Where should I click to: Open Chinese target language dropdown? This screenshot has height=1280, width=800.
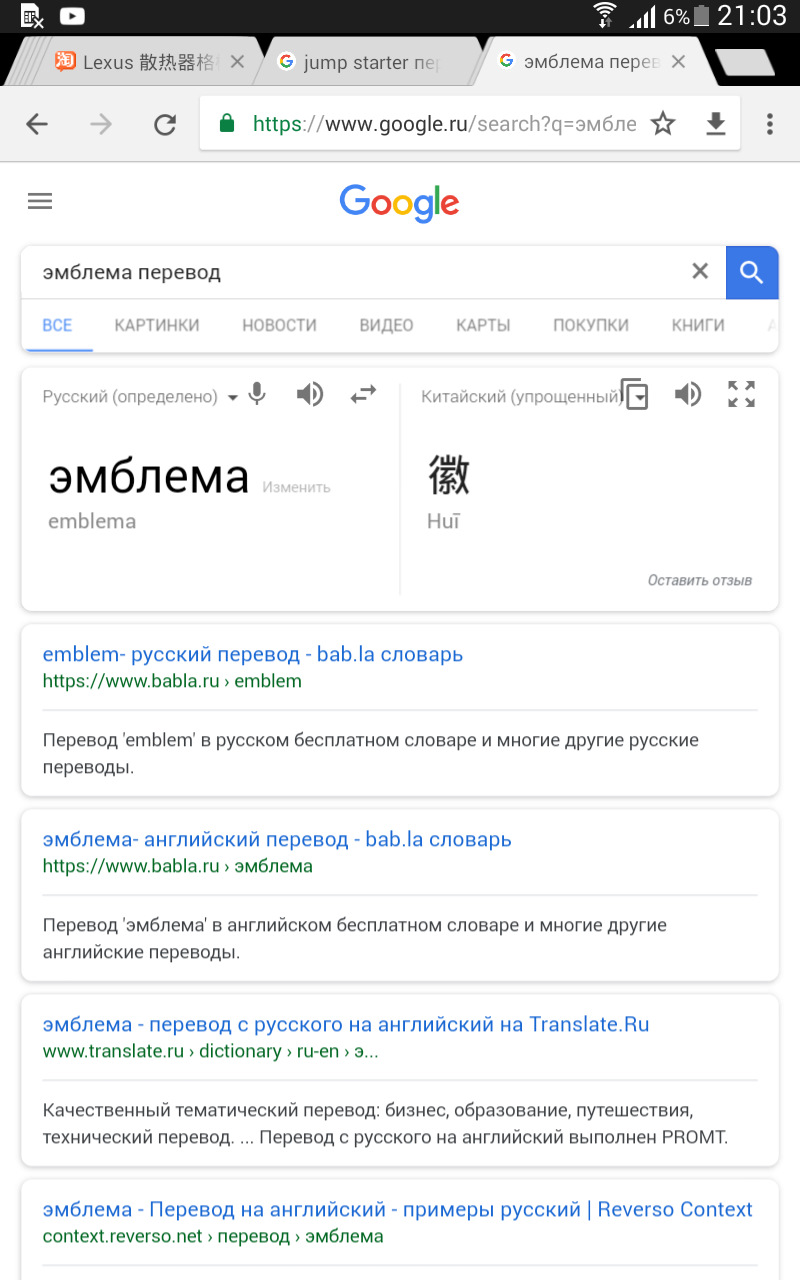(520, 397)
